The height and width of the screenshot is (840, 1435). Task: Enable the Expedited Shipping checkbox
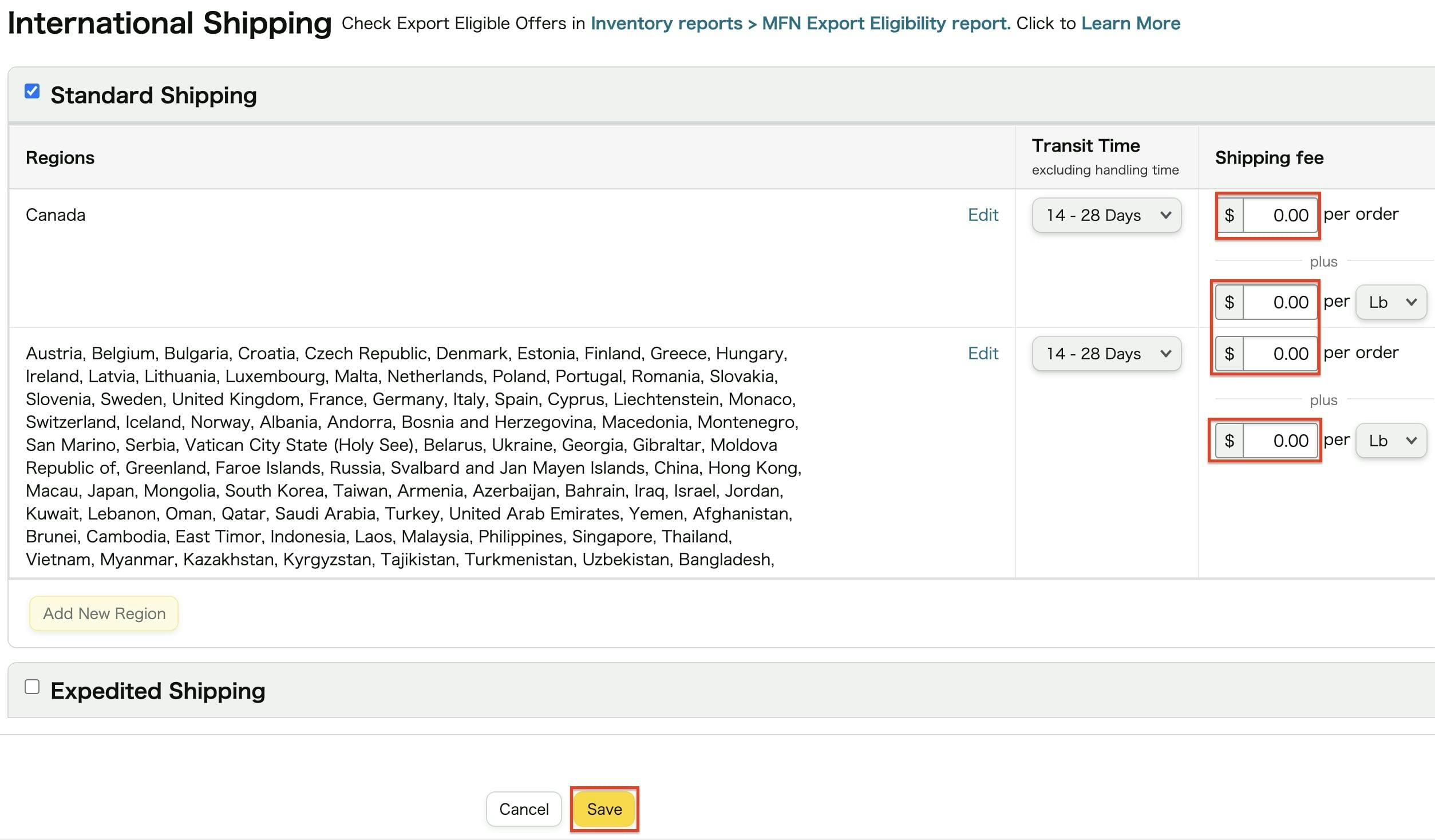click(x=32, y=687)
